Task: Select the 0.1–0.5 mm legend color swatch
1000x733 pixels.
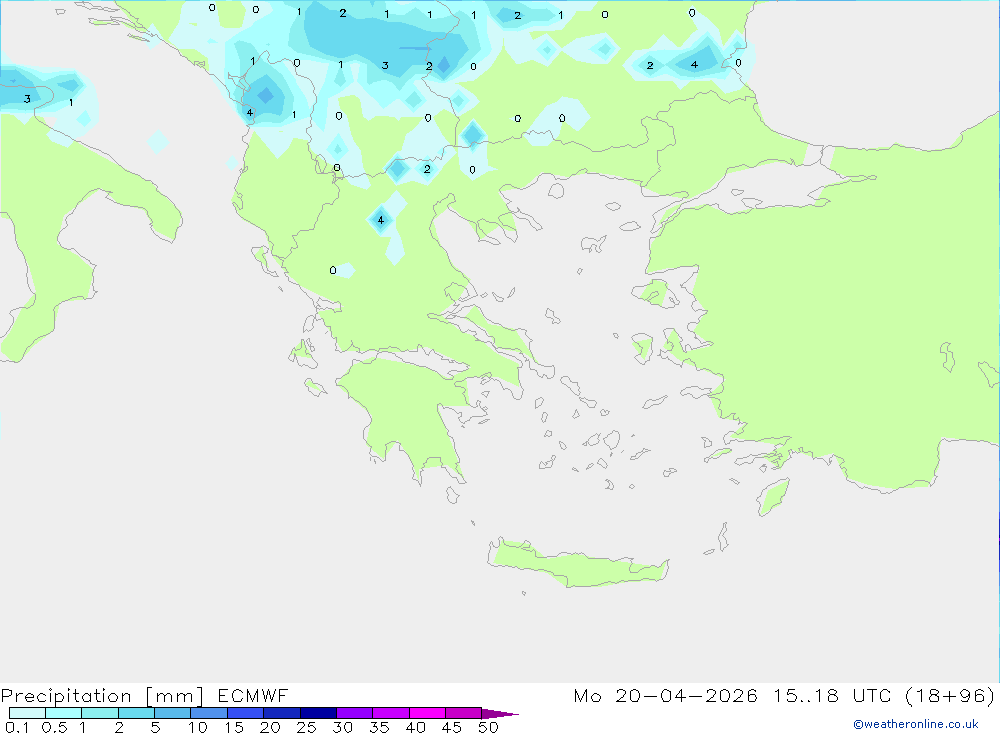Action: tap(27, 713)
